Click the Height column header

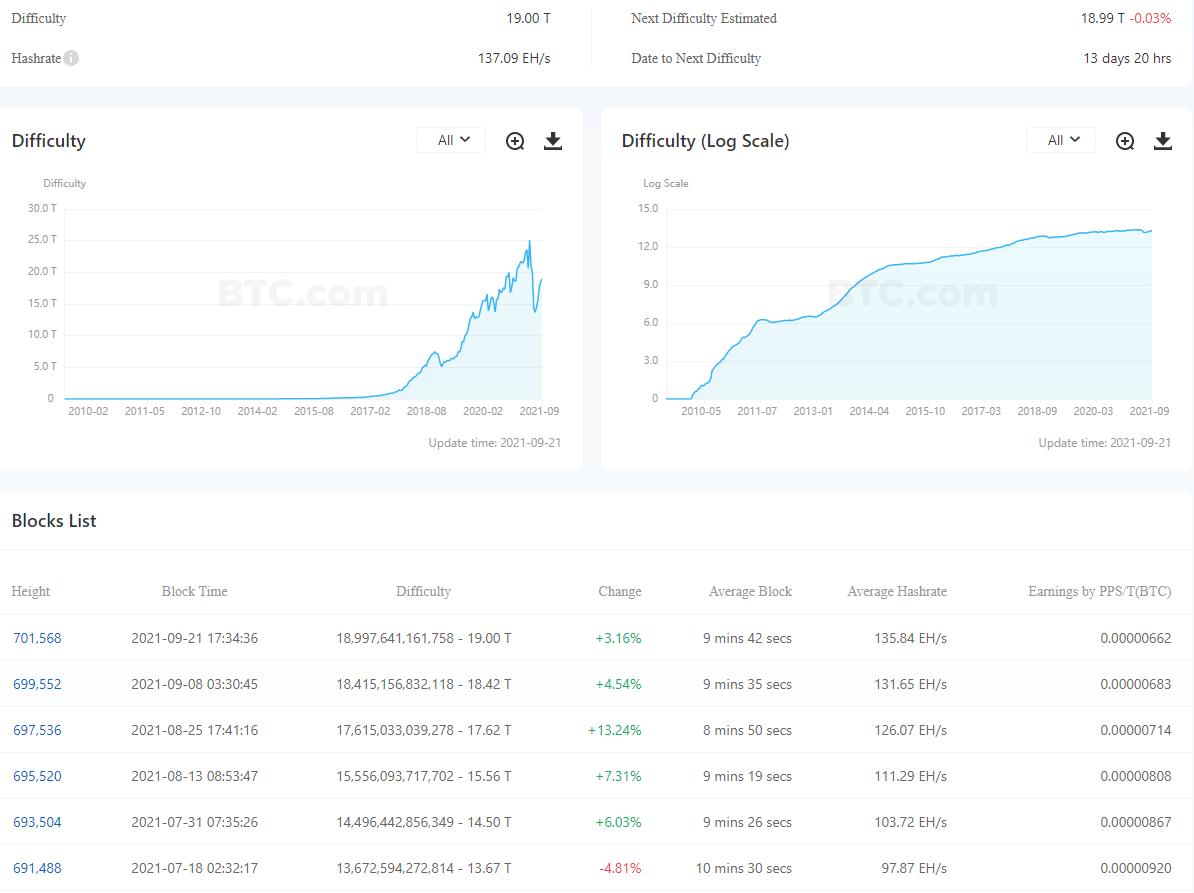pyautogui.click(x=31, y=591)
